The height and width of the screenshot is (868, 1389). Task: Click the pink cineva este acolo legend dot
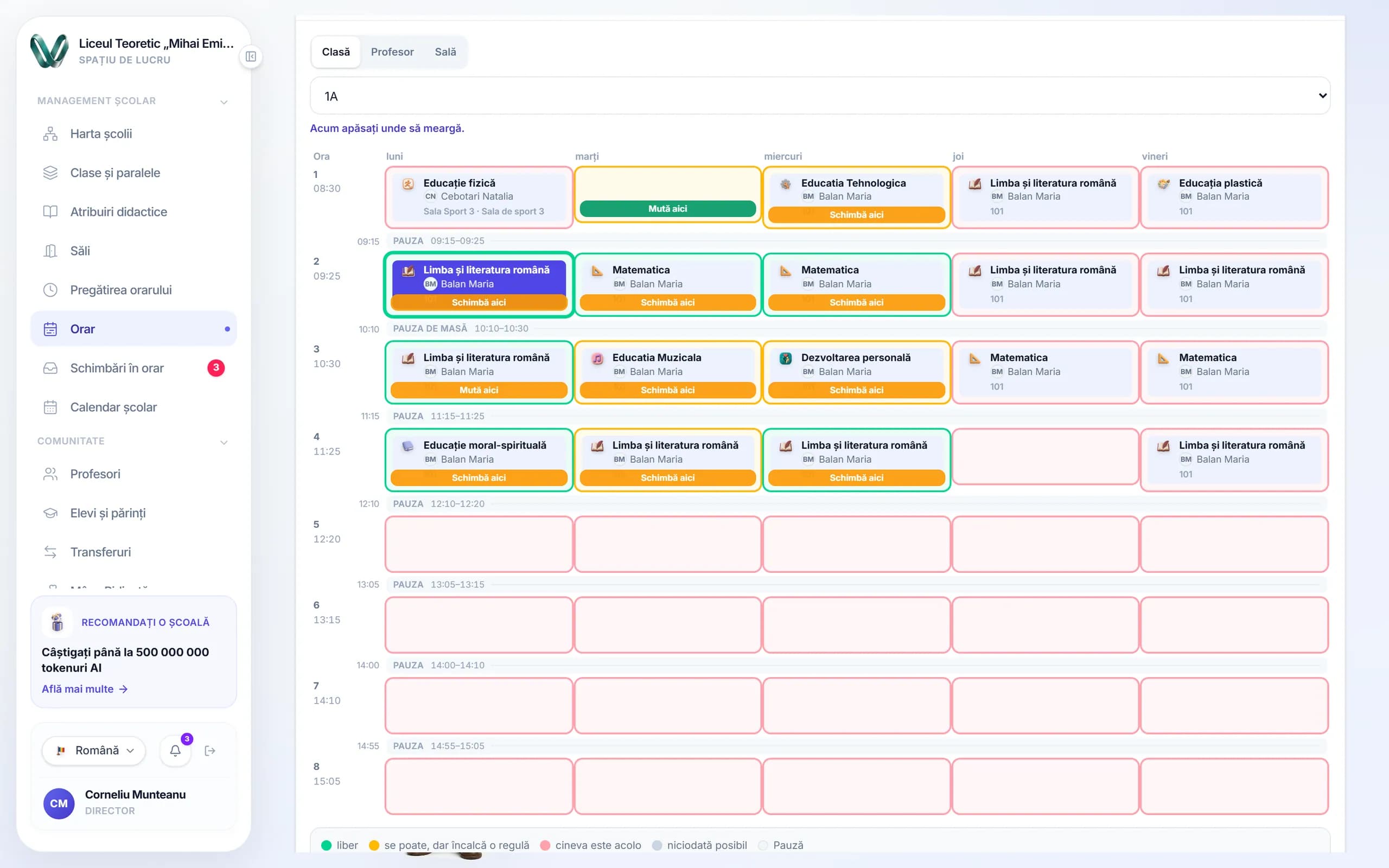[545, 845]
